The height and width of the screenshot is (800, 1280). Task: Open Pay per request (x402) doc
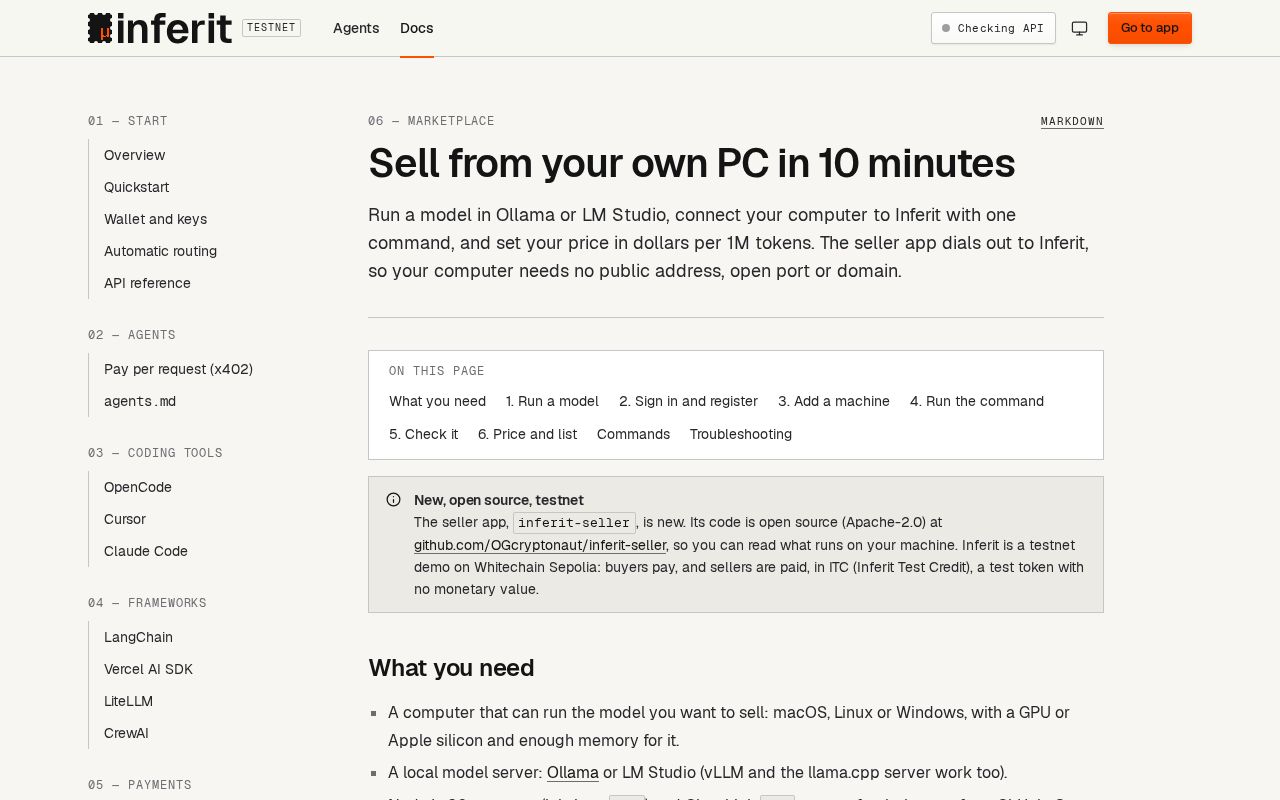(179, 369)
